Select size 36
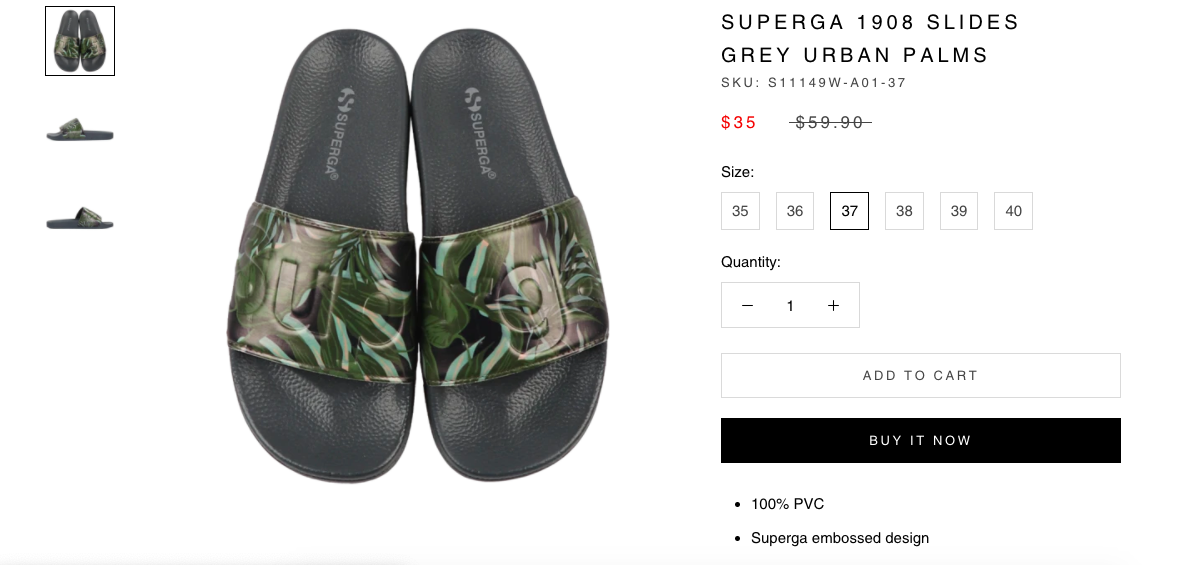 [x=795, y=211]
